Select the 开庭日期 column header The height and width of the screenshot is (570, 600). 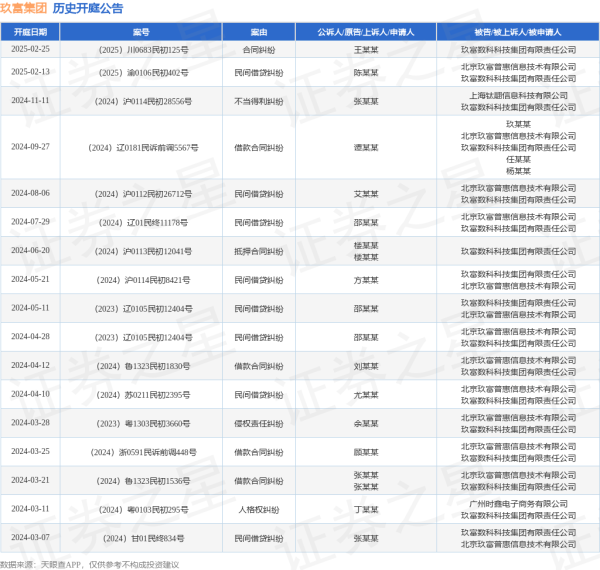coord(30,32)
